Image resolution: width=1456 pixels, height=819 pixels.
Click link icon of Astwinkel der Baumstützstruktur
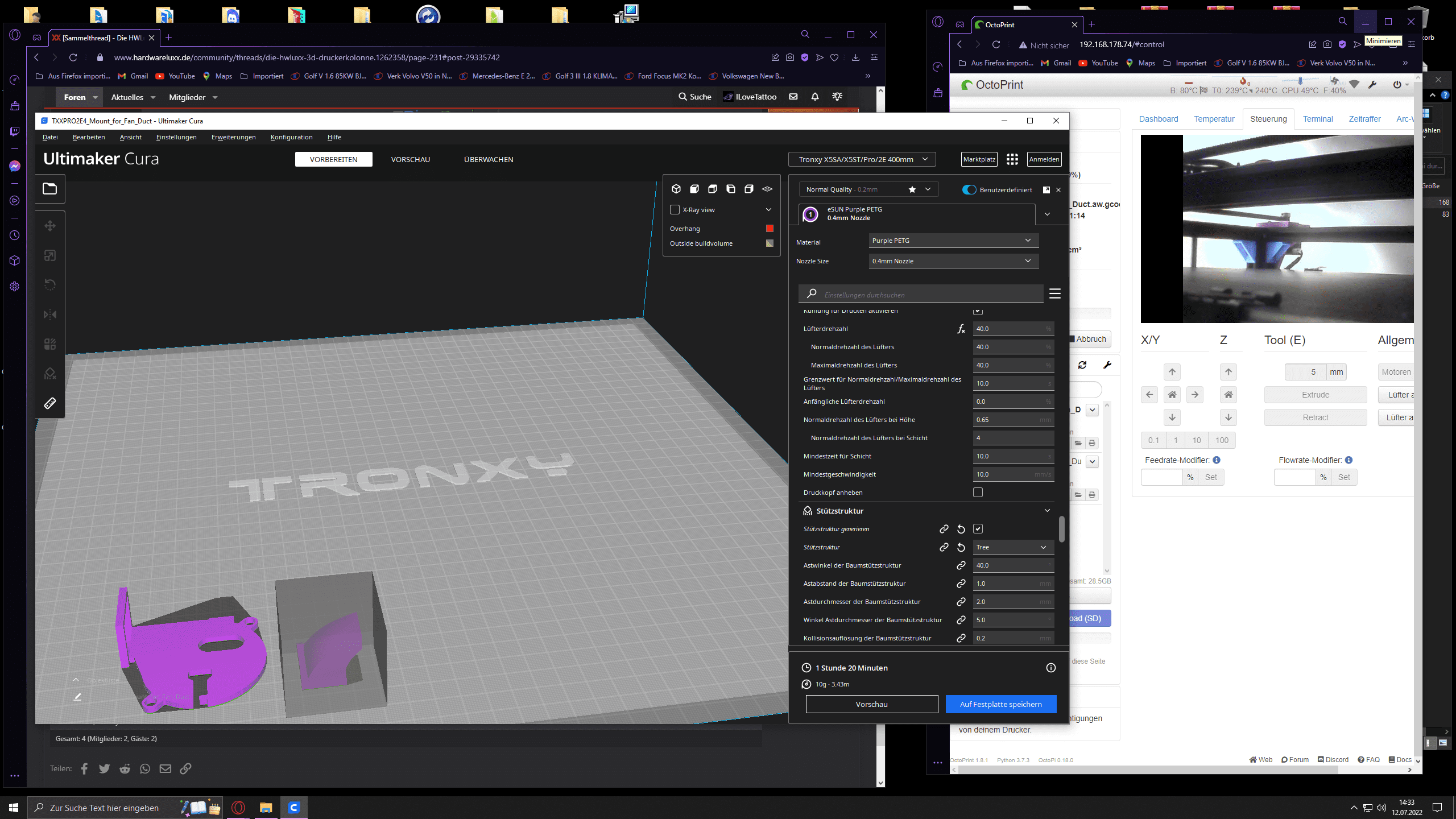(x=961, y=565)
